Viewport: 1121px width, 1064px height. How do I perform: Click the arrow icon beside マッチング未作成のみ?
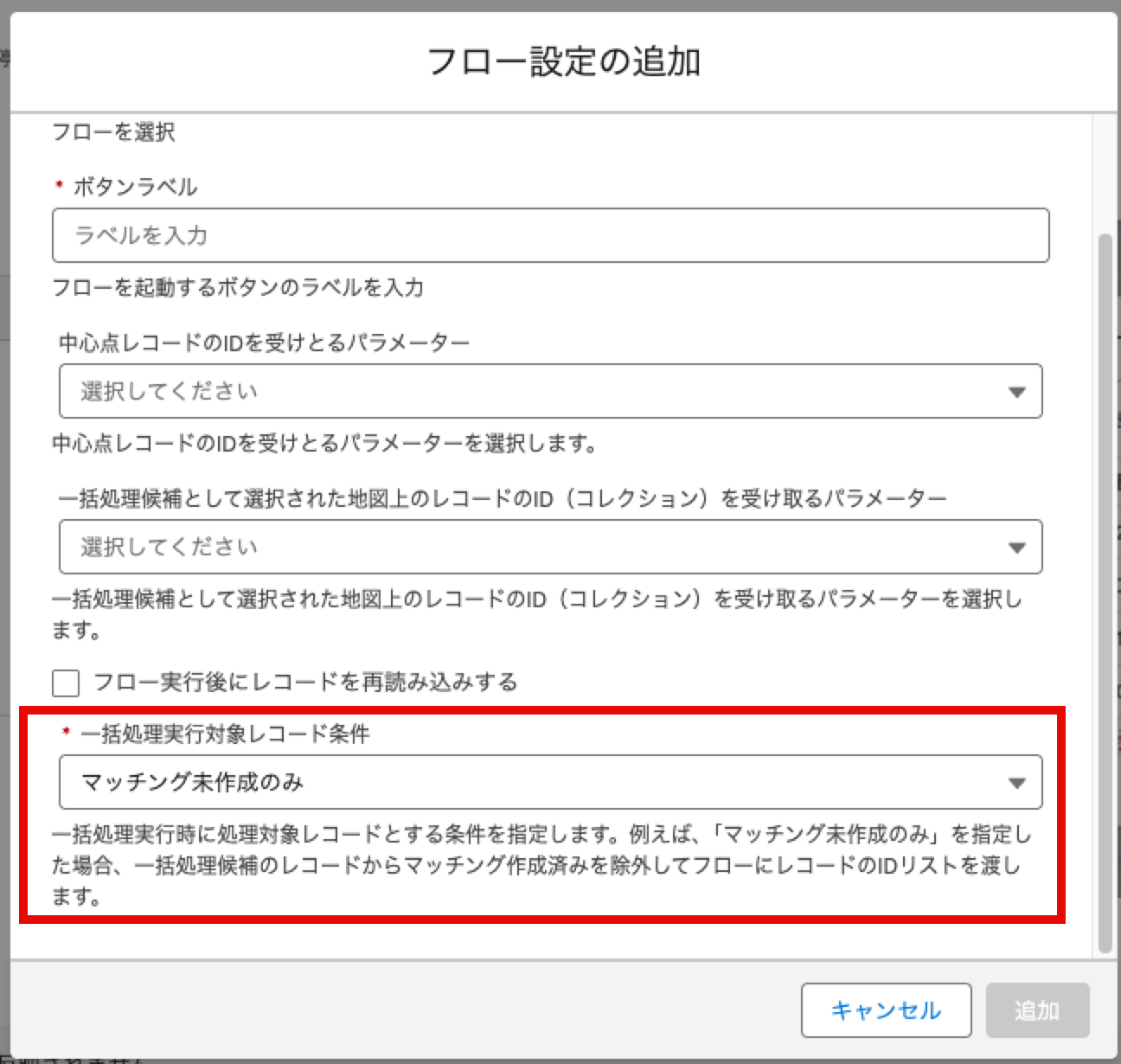pyautogui.click(x=1016, y=784)
